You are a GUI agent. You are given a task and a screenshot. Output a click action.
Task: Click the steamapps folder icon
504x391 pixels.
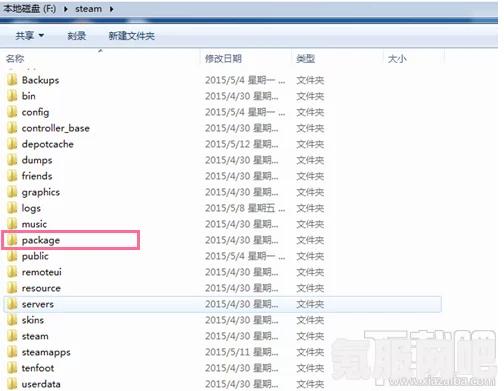click(12, 352)
